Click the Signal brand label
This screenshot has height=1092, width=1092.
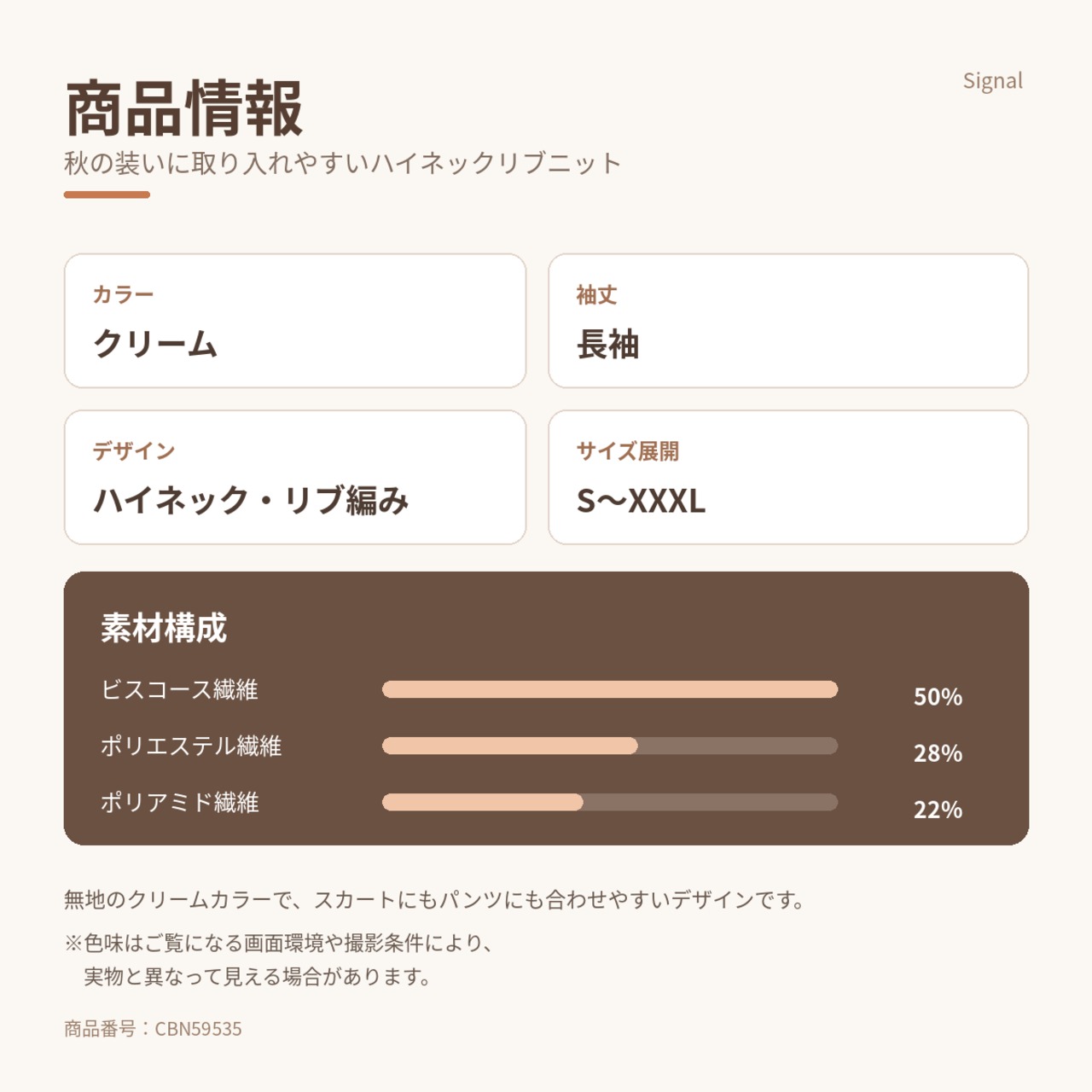(992, 81)
